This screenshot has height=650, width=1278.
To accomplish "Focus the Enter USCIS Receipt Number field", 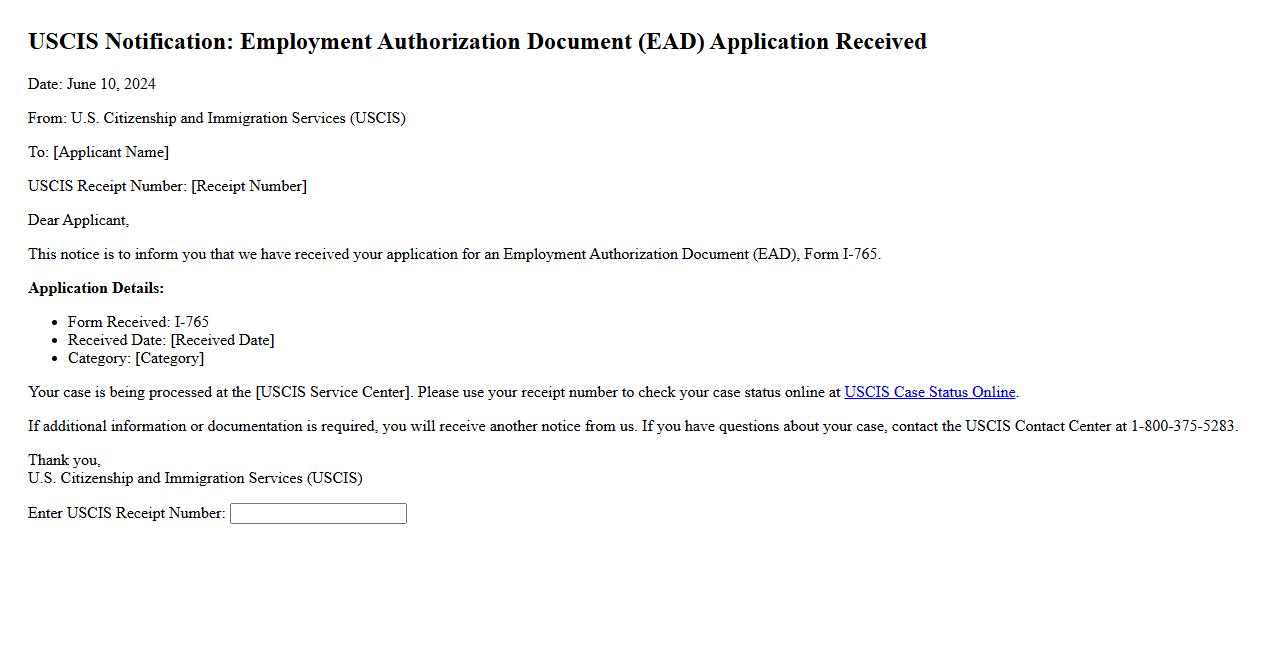I will coord(318,513).
